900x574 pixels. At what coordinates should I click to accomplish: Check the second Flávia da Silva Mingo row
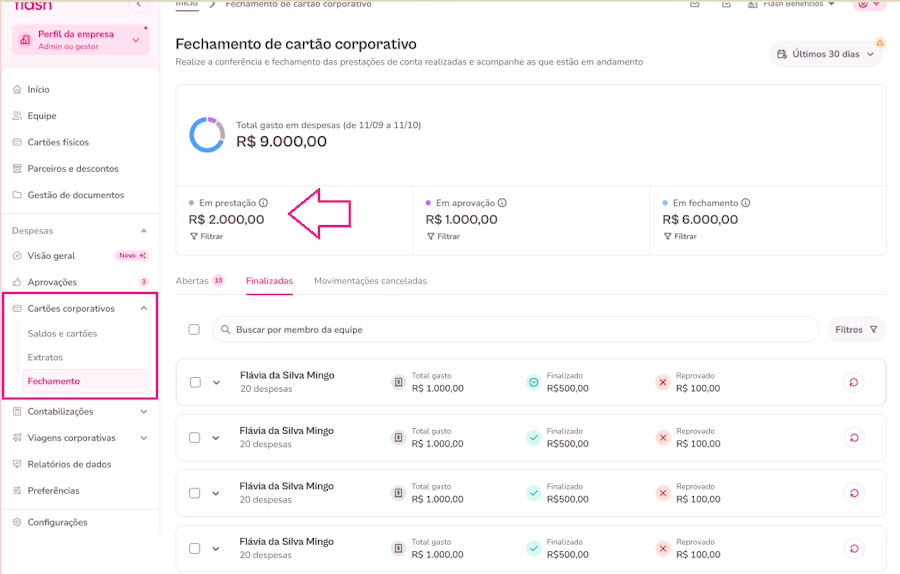(195, 437)
